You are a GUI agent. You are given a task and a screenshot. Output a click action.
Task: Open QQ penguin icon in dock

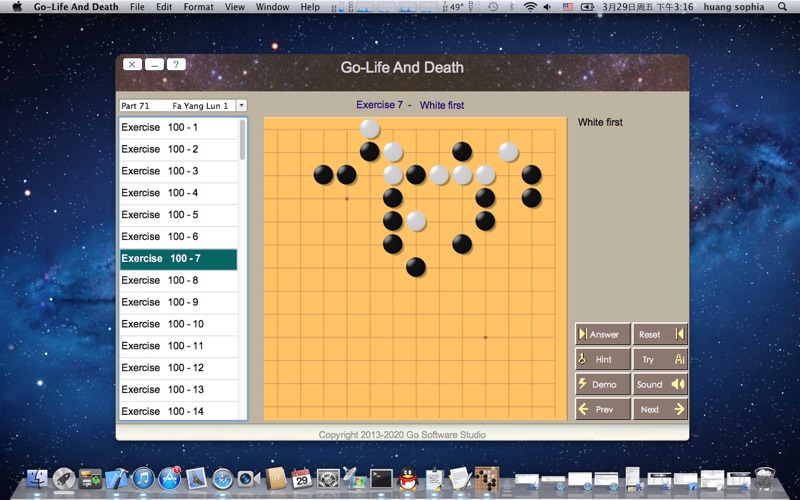(408, 479)
